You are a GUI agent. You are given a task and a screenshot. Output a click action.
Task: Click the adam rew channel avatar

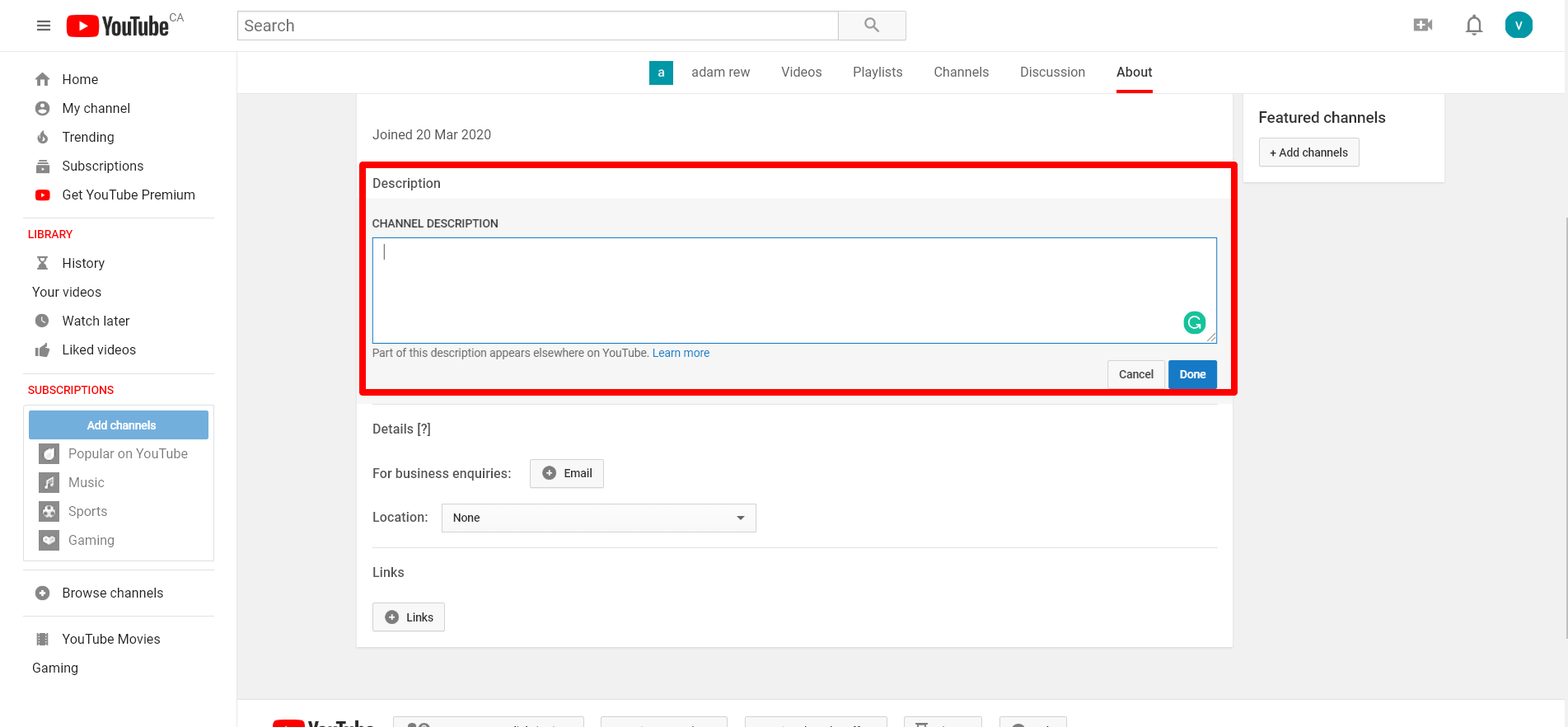pyautogui.click(x=661, y=73)
